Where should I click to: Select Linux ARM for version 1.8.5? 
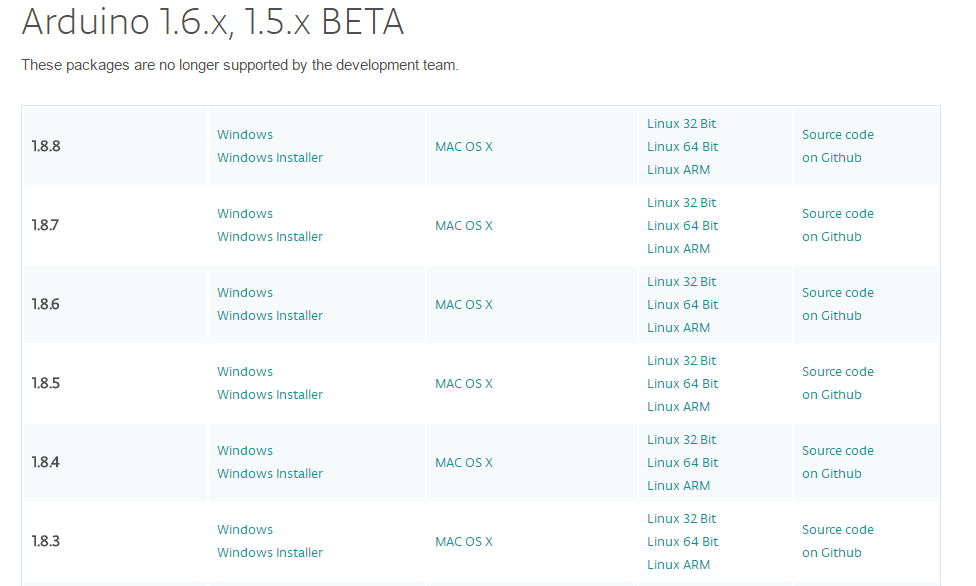678,407
